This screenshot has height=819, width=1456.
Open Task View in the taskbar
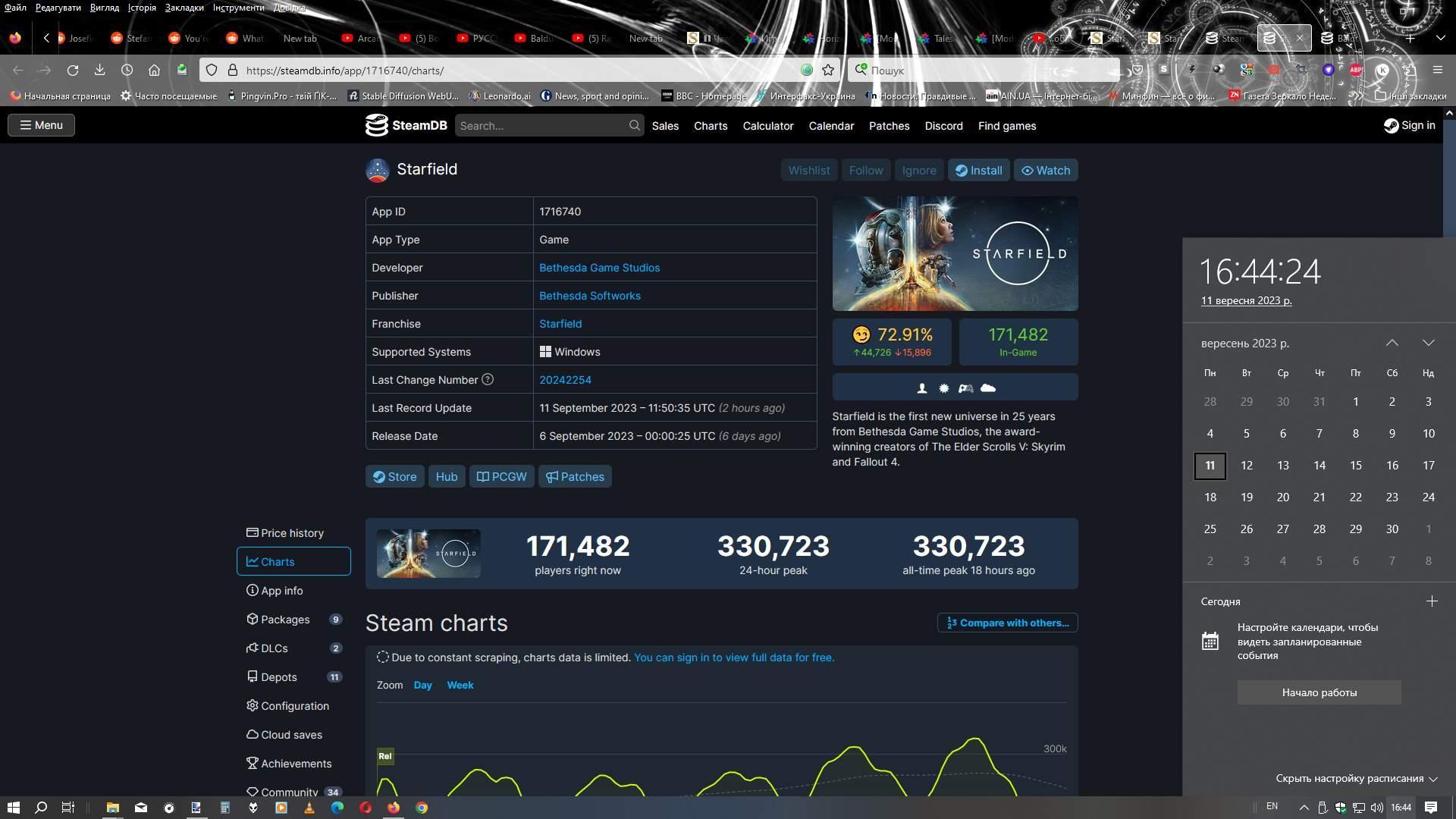(x=67, y=808)
